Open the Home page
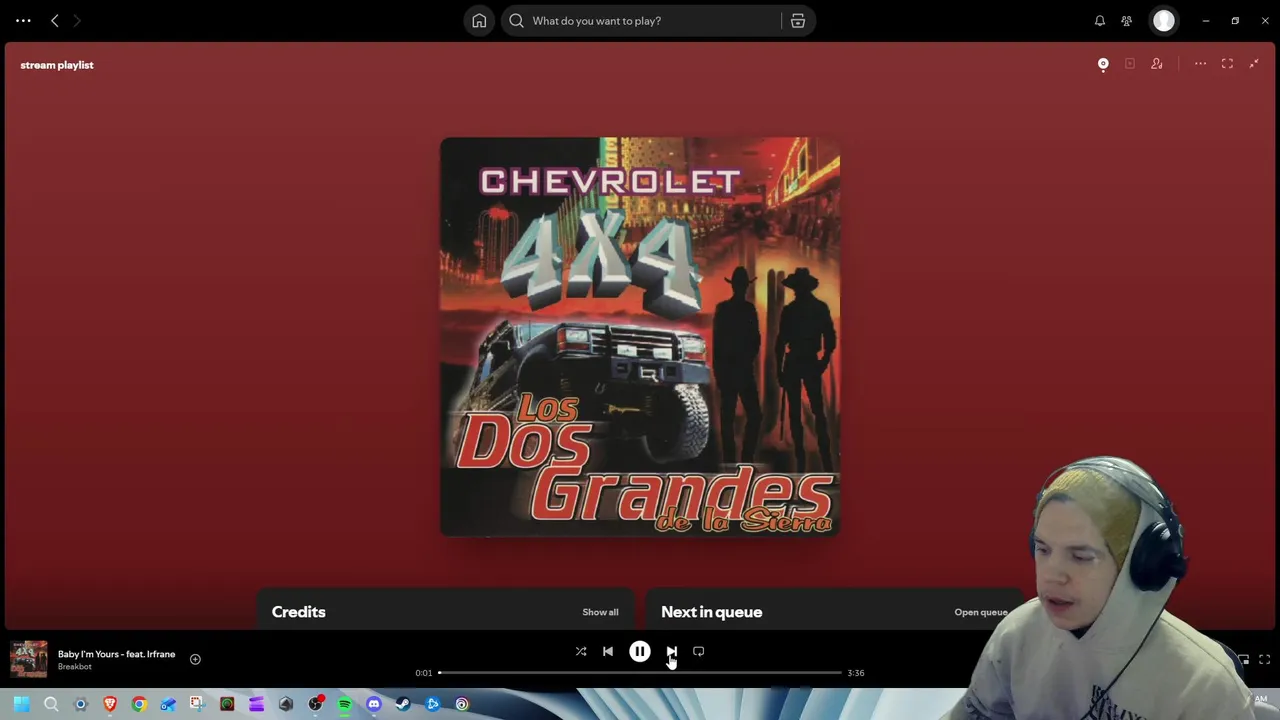1280x720 pixels. tap(479, 20)
